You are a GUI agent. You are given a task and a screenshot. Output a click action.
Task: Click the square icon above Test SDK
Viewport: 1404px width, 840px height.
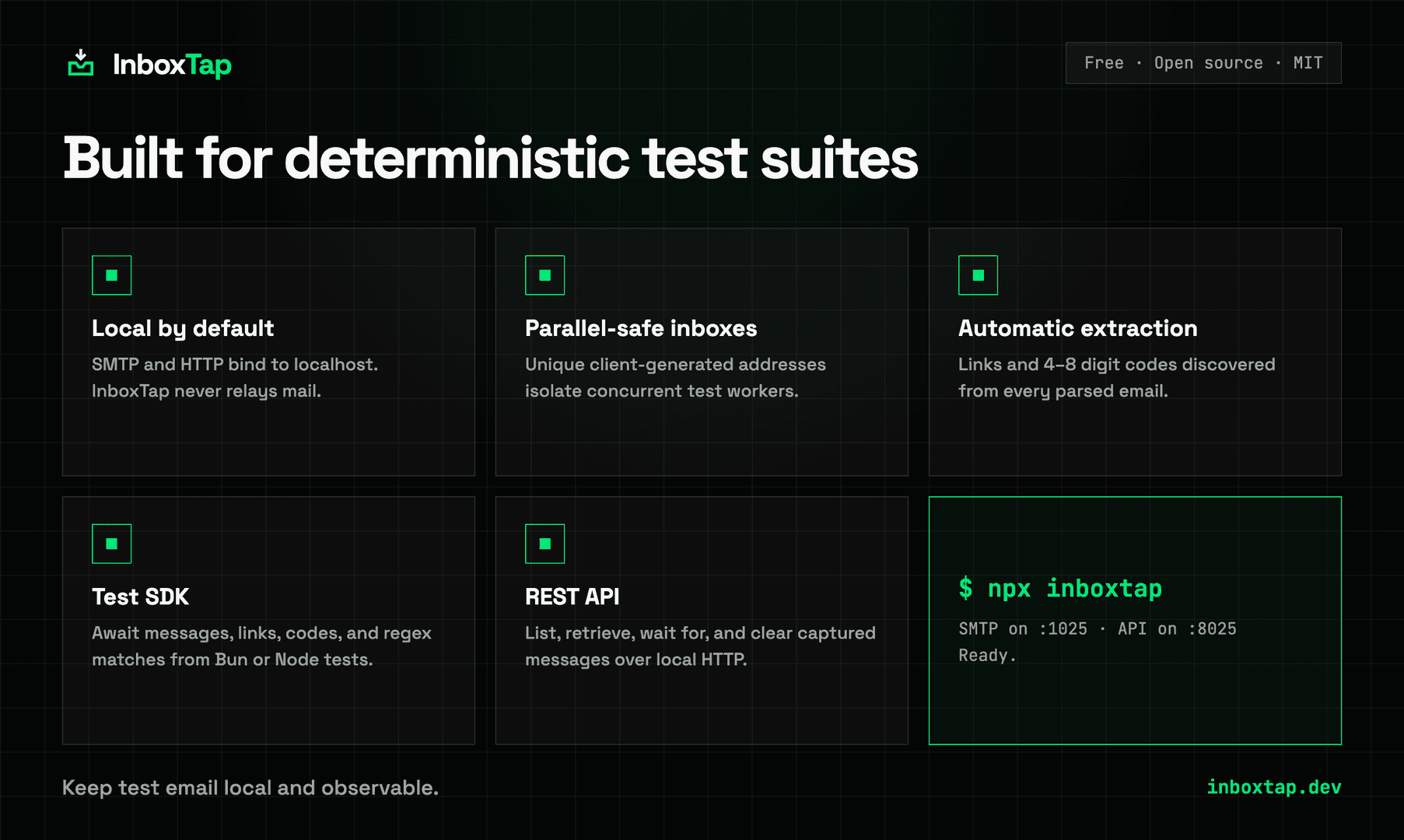pyautogui.click(x=111, y=544)
